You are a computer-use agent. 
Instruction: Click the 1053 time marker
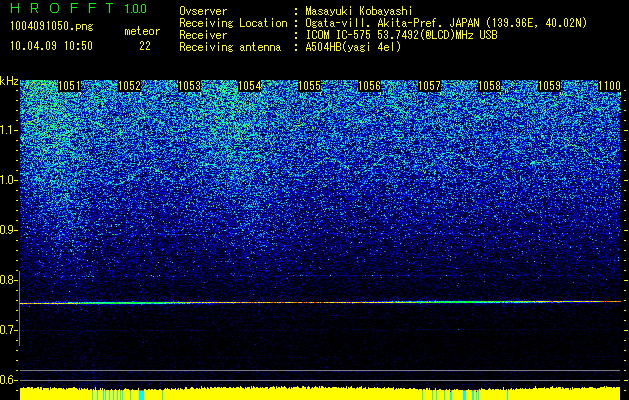click(189, 86)
